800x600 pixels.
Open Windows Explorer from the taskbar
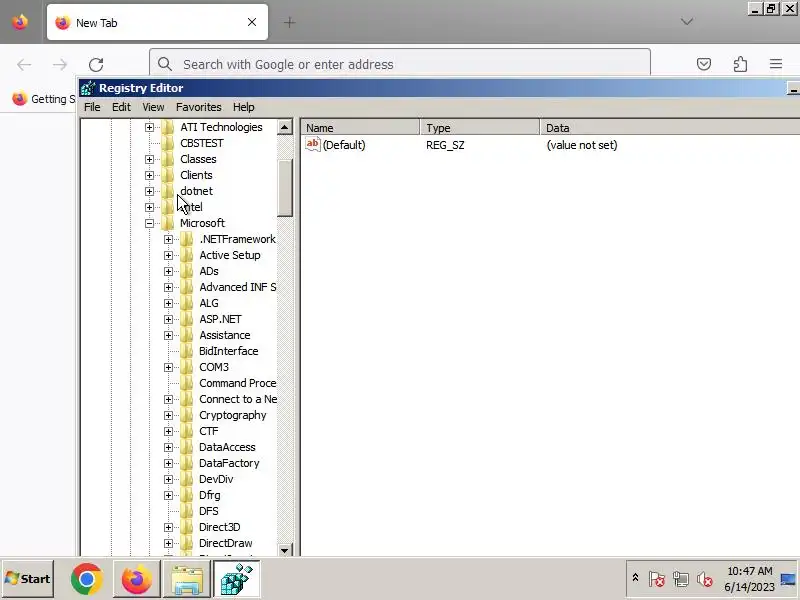coord(187,579)
